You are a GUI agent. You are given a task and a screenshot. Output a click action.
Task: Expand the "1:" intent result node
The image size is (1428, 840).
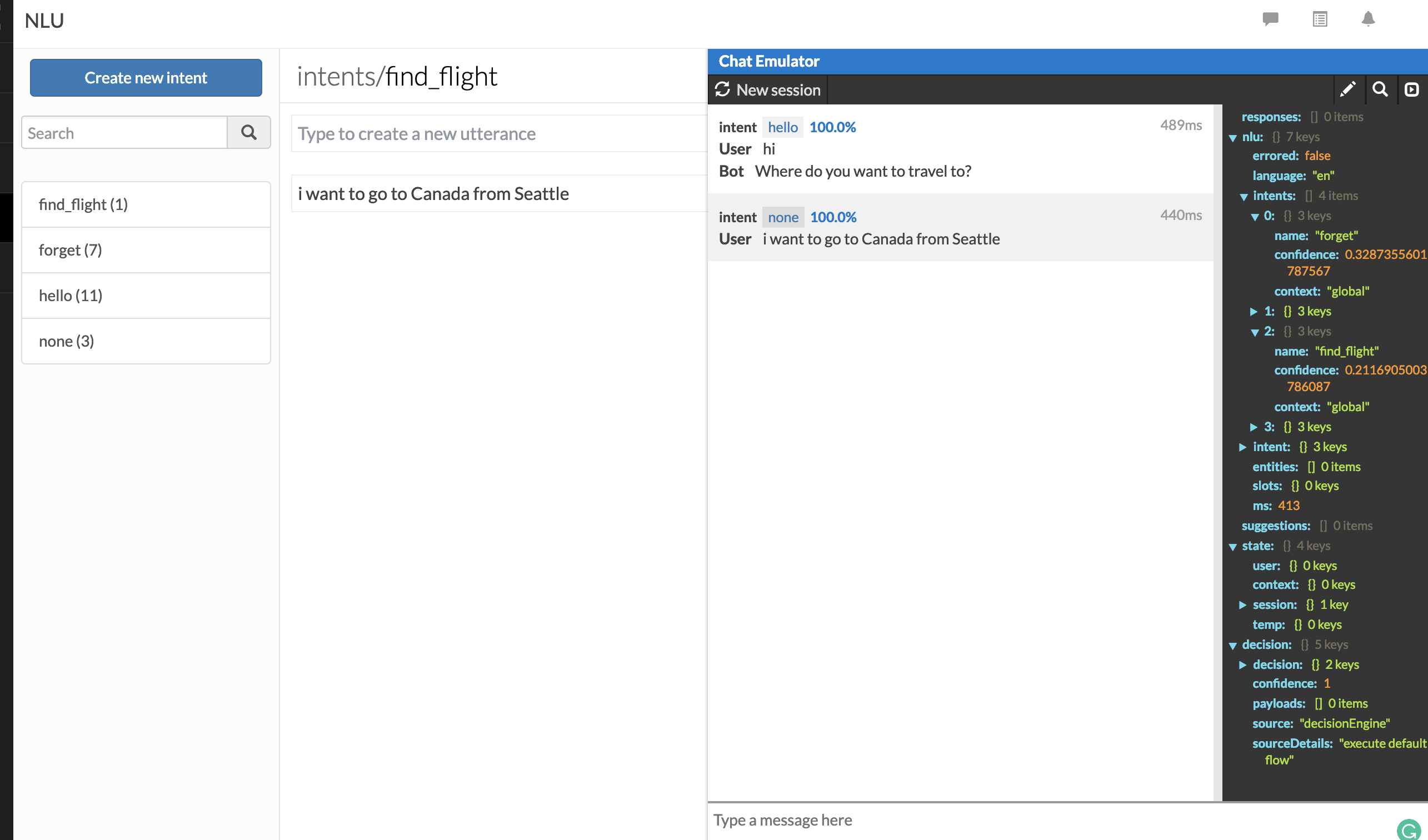pos(1255,311)
